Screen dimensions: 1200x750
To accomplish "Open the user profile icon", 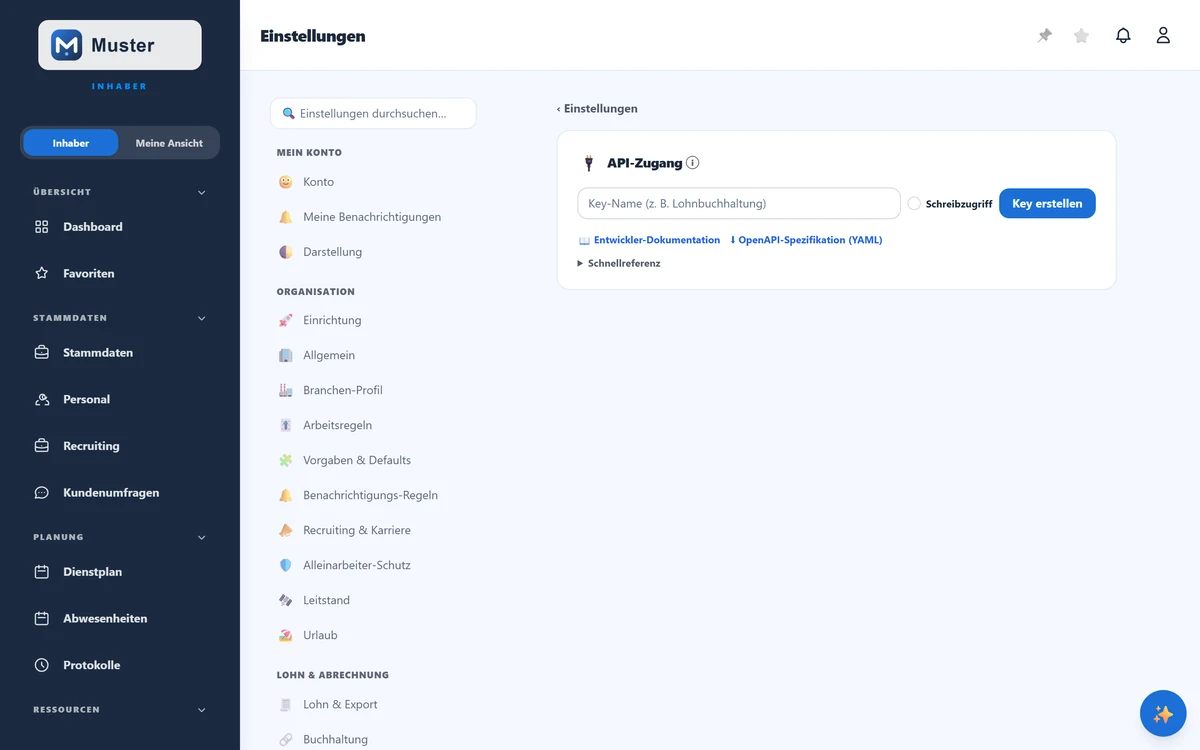I will 1163,36.
